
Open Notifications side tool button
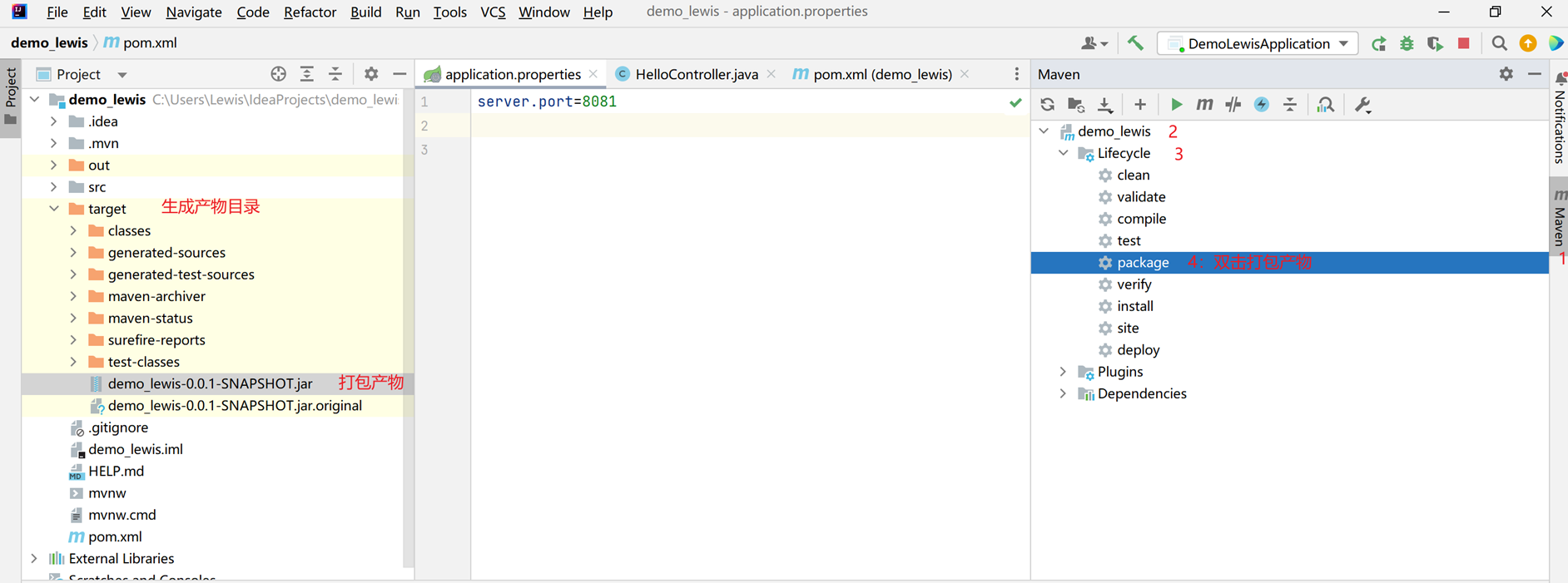click(x=1559, y=119)
